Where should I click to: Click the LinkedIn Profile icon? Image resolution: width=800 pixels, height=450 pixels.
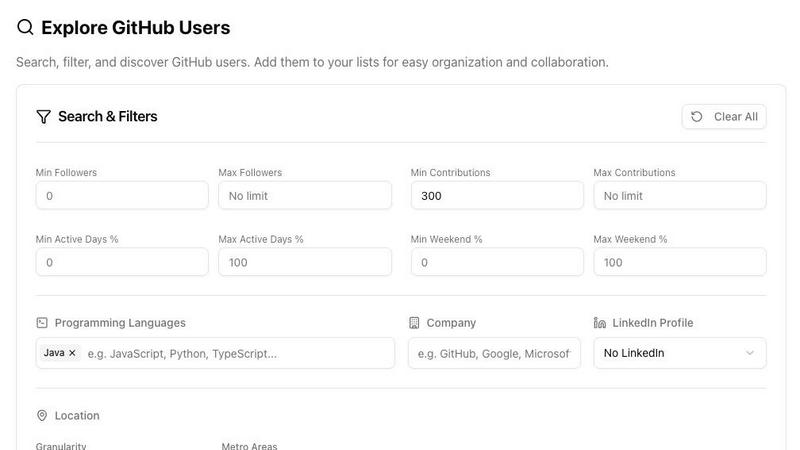[600, 323]
